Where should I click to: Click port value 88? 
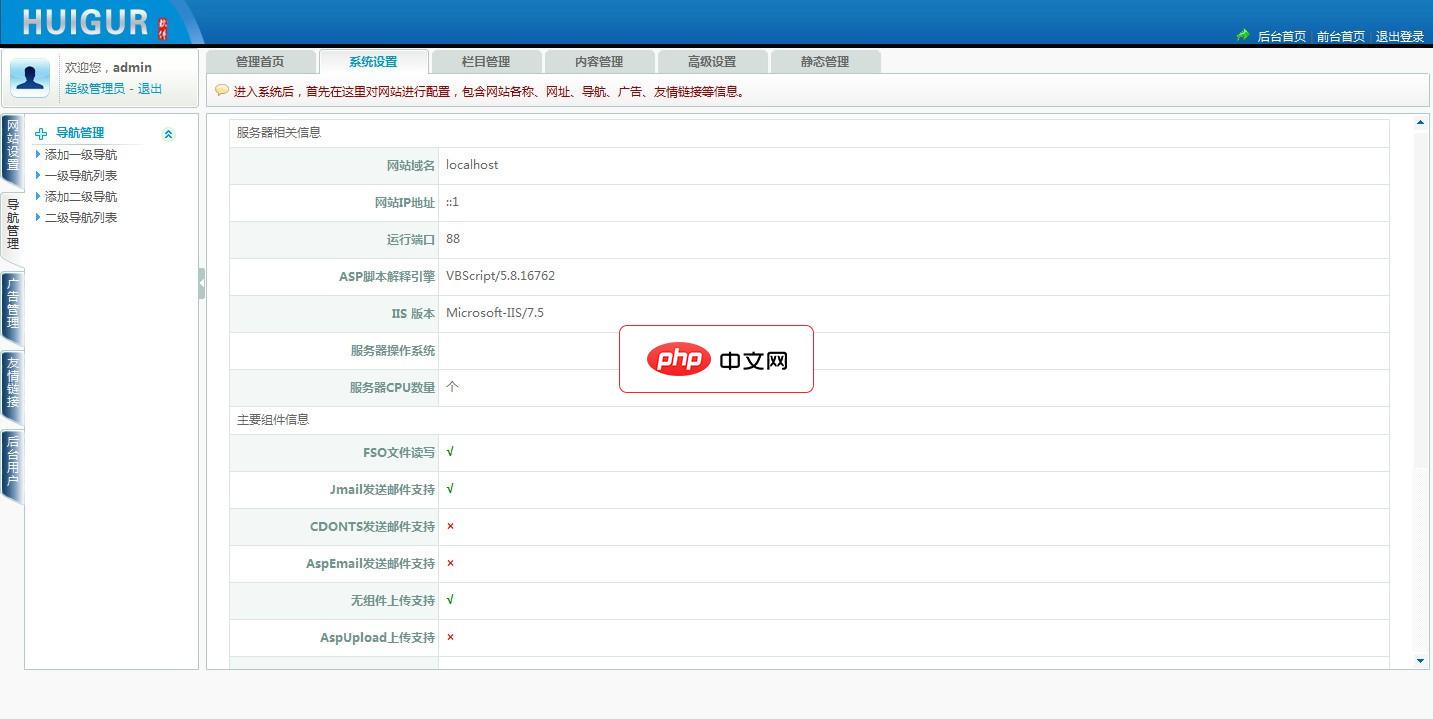click(453, 239)
